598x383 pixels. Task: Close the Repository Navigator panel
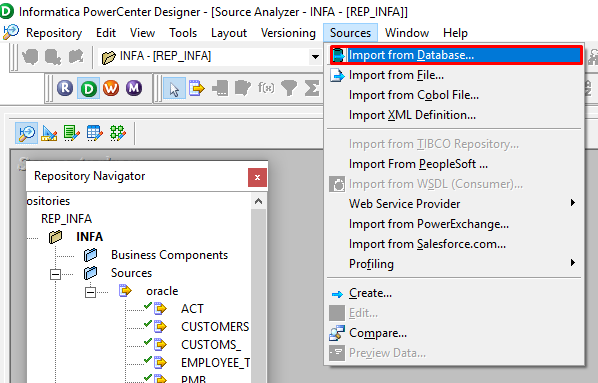257,177
